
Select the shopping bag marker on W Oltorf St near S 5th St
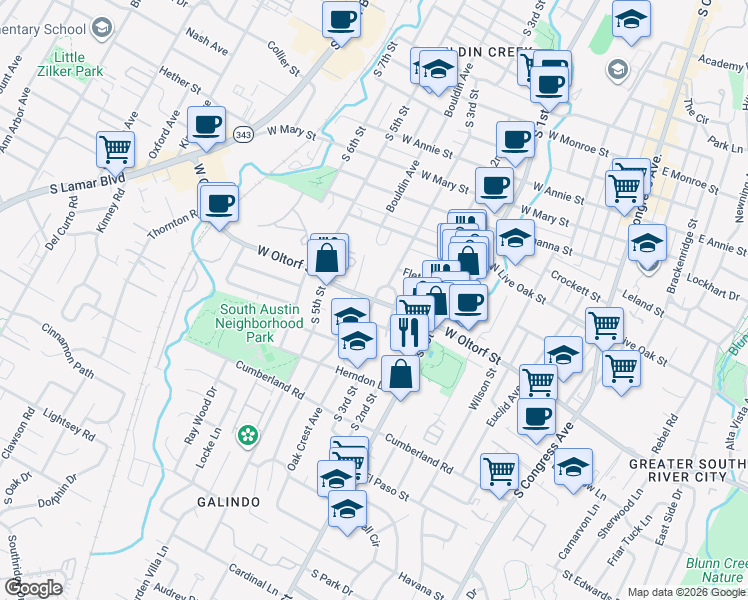click(326, 260)
